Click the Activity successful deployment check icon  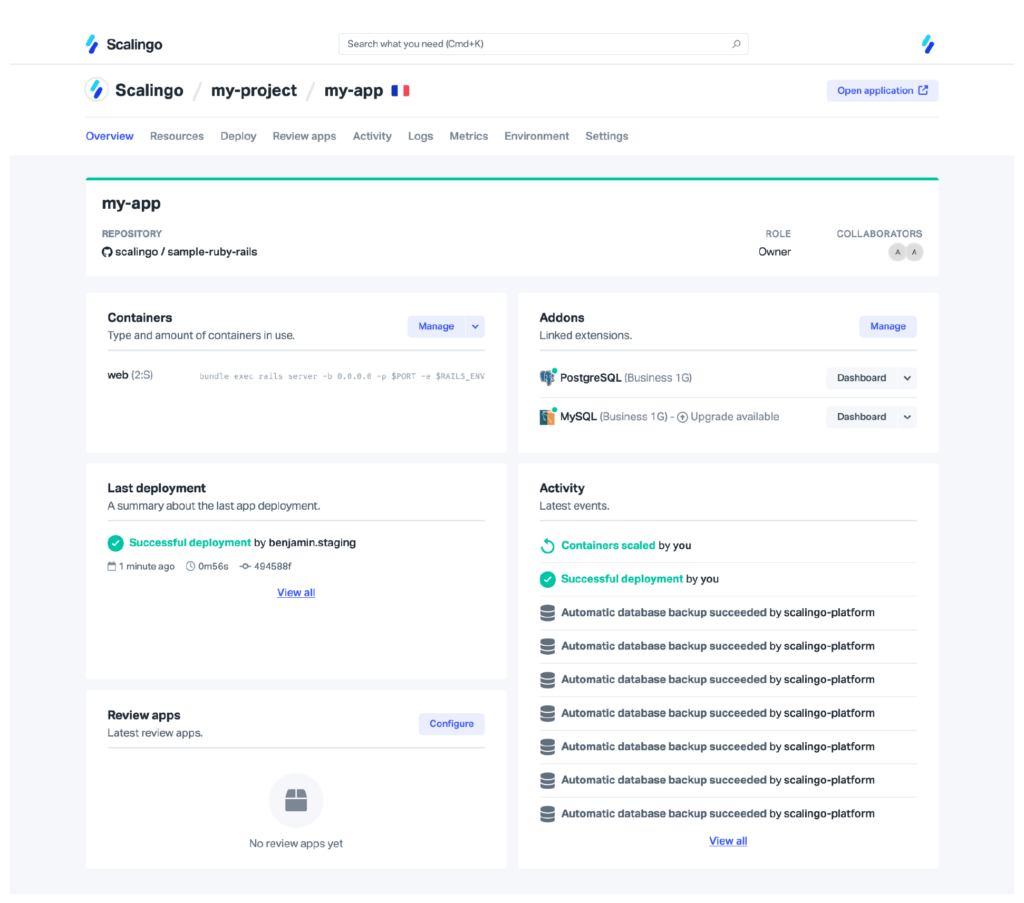548,579
